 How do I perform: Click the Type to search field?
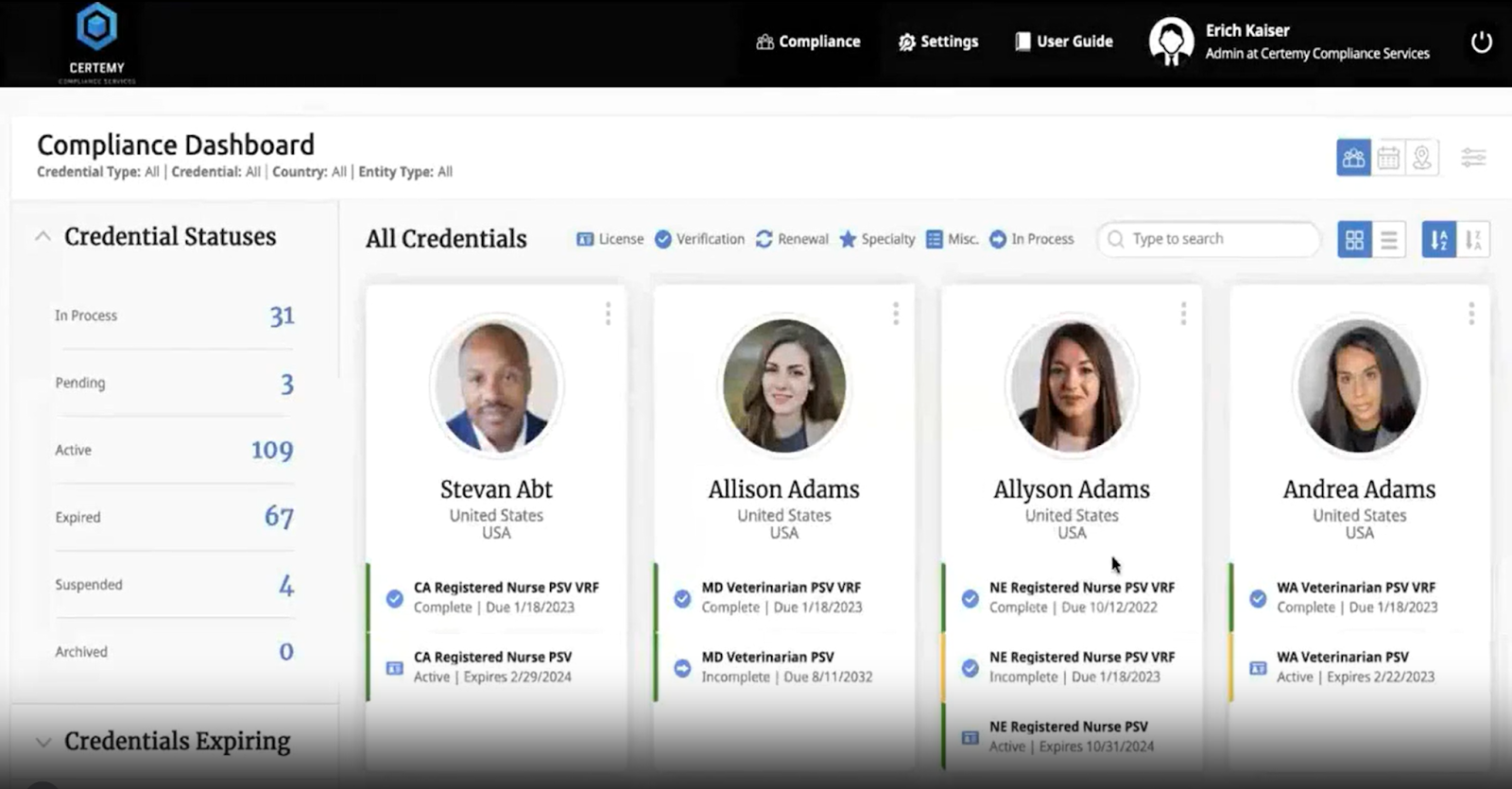[1209, 239]
